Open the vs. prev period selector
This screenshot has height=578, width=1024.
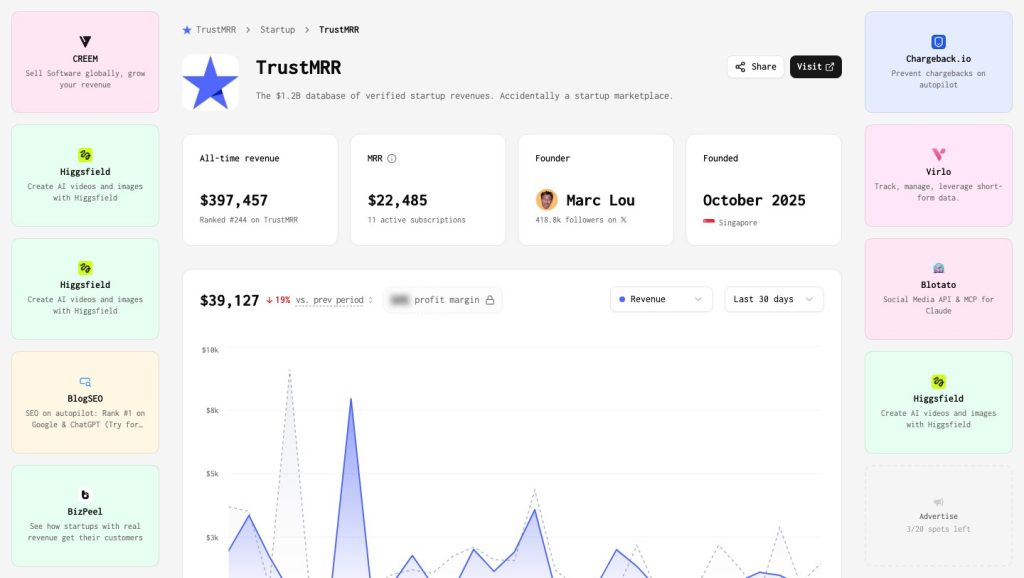point(334,300)
